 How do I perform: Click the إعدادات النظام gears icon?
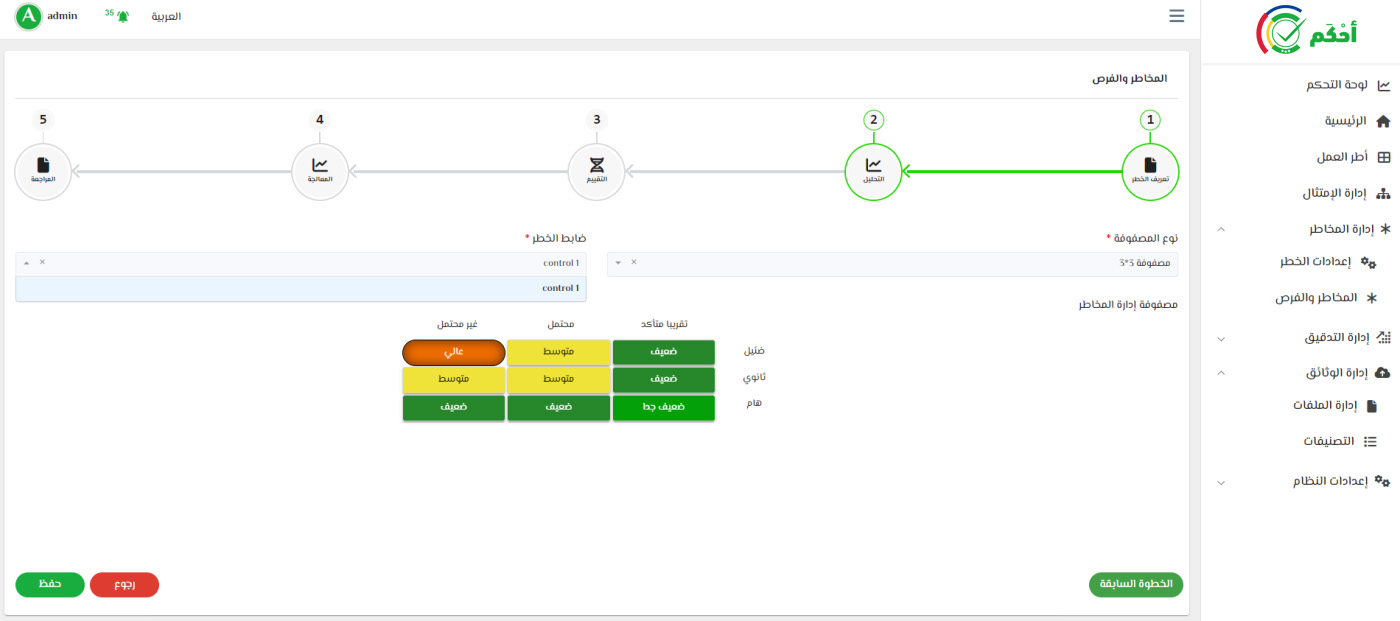point(1383,481)
